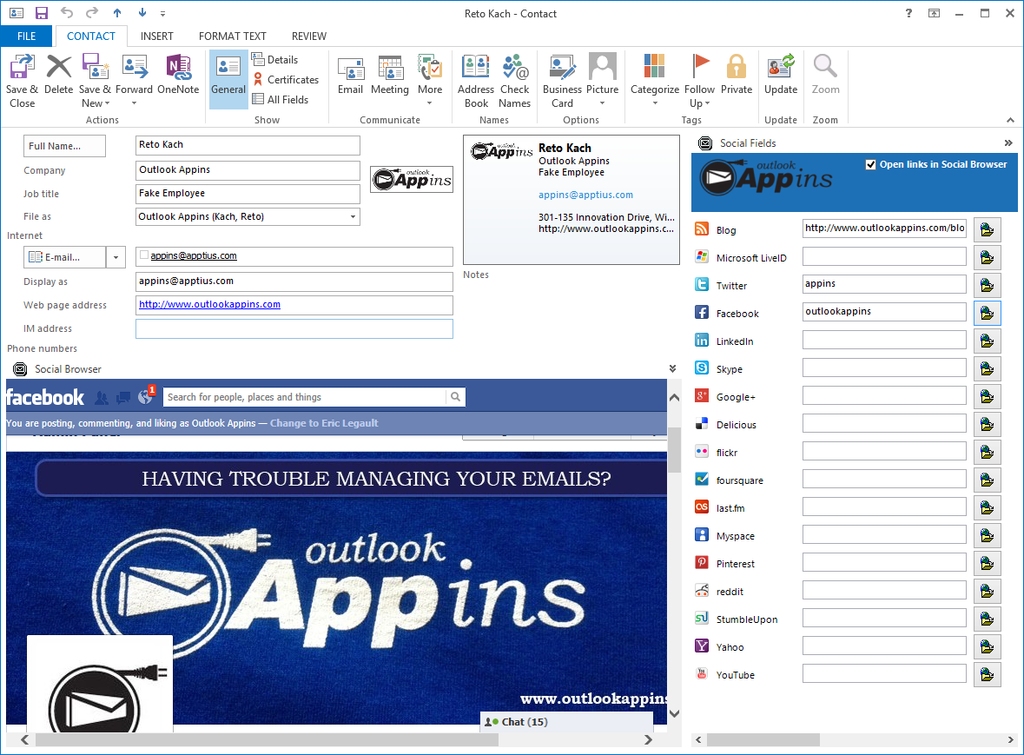Image resolution: width=1024 pixels, height=755 pixels.
Task: Click the Job title field
Action: [x=248, y=193]
